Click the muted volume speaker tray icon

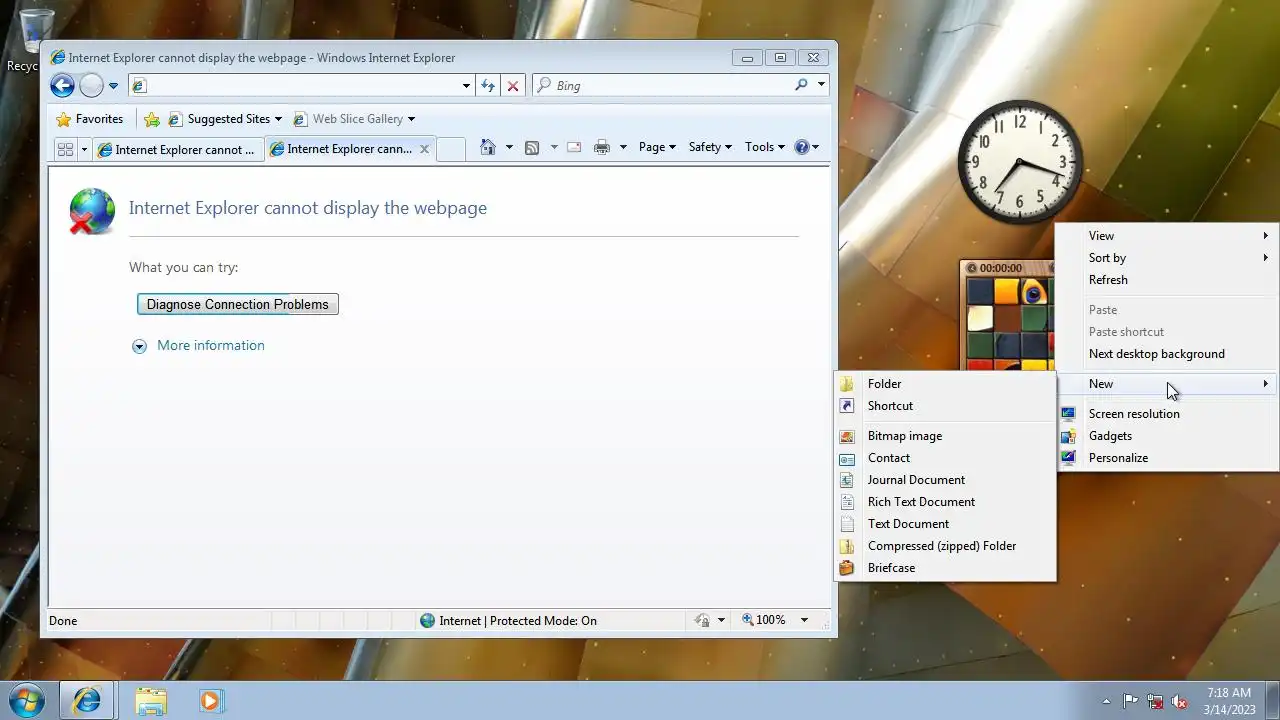point(1179,701)
